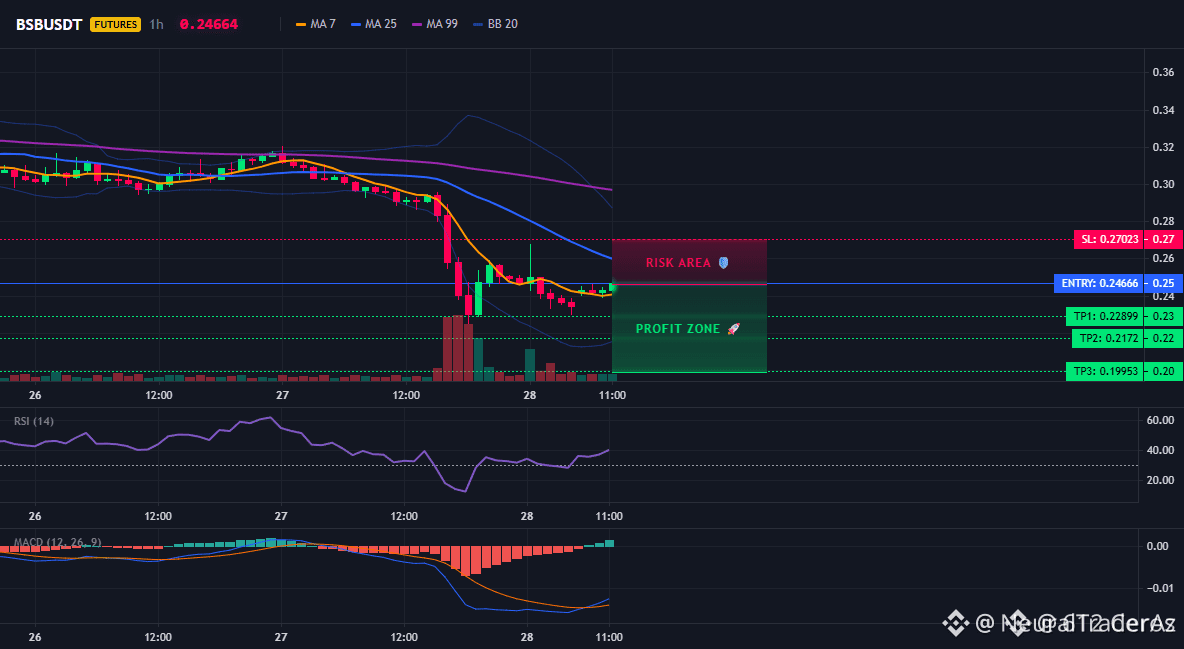This screenshot has width=1184, height=649.
Task: Click the green 0.22 price axis tag
Action: tap(1163, 338)
